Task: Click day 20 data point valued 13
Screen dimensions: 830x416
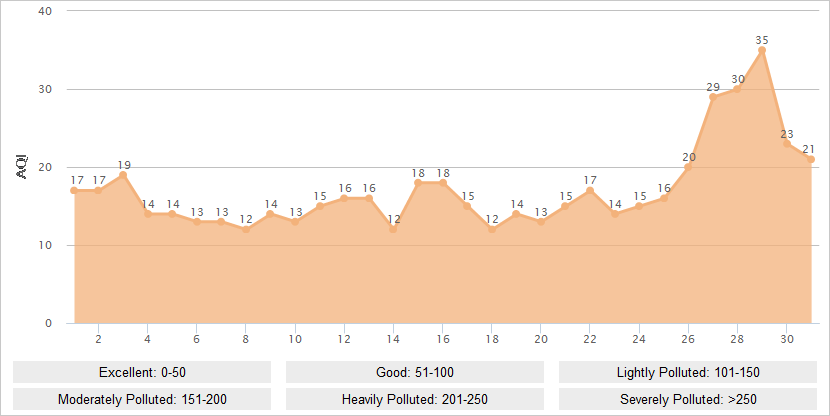Action: point(540,222)
